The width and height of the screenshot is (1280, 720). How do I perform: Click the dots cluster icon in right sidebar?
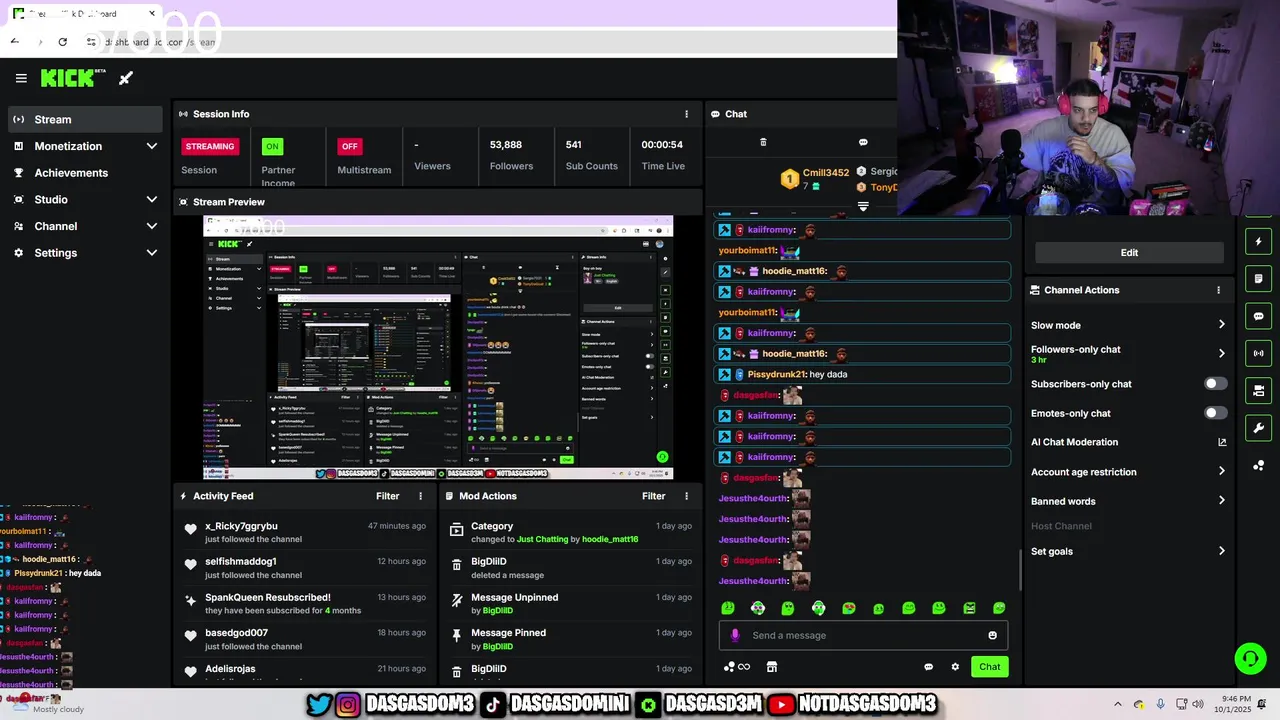click(x=1259, y=466)
